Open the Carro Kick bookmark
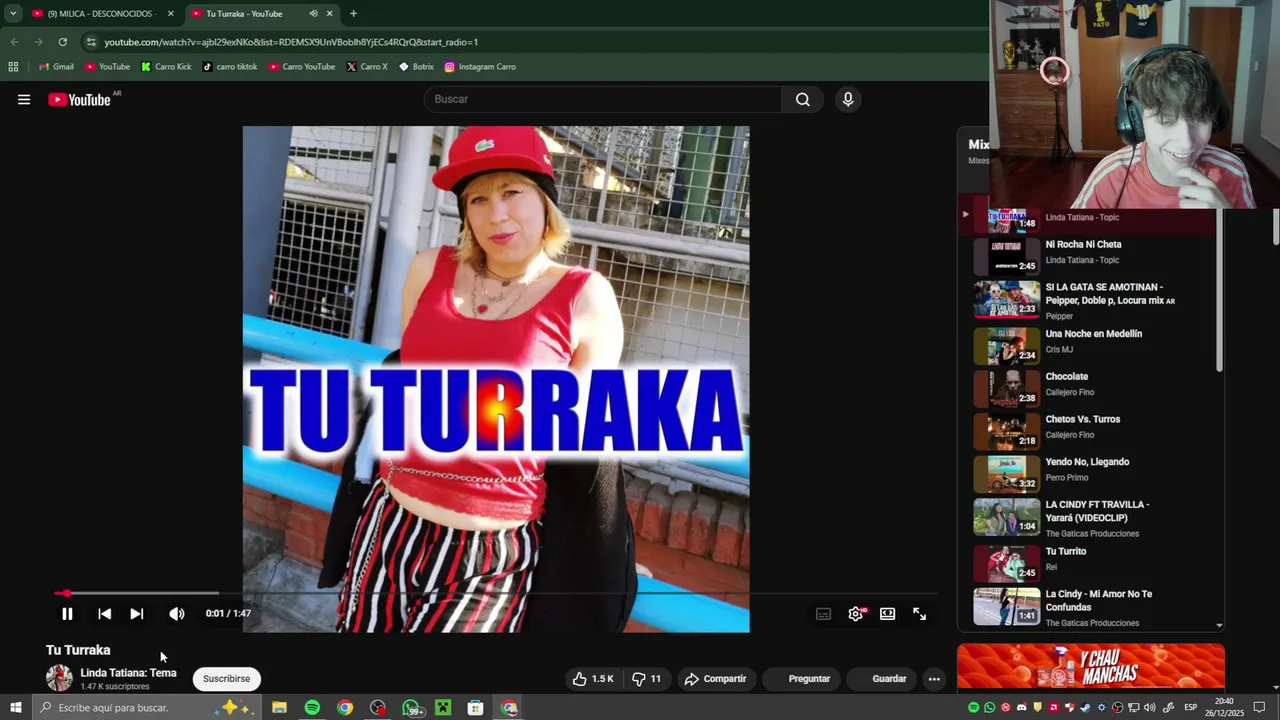 coord(166,67)
